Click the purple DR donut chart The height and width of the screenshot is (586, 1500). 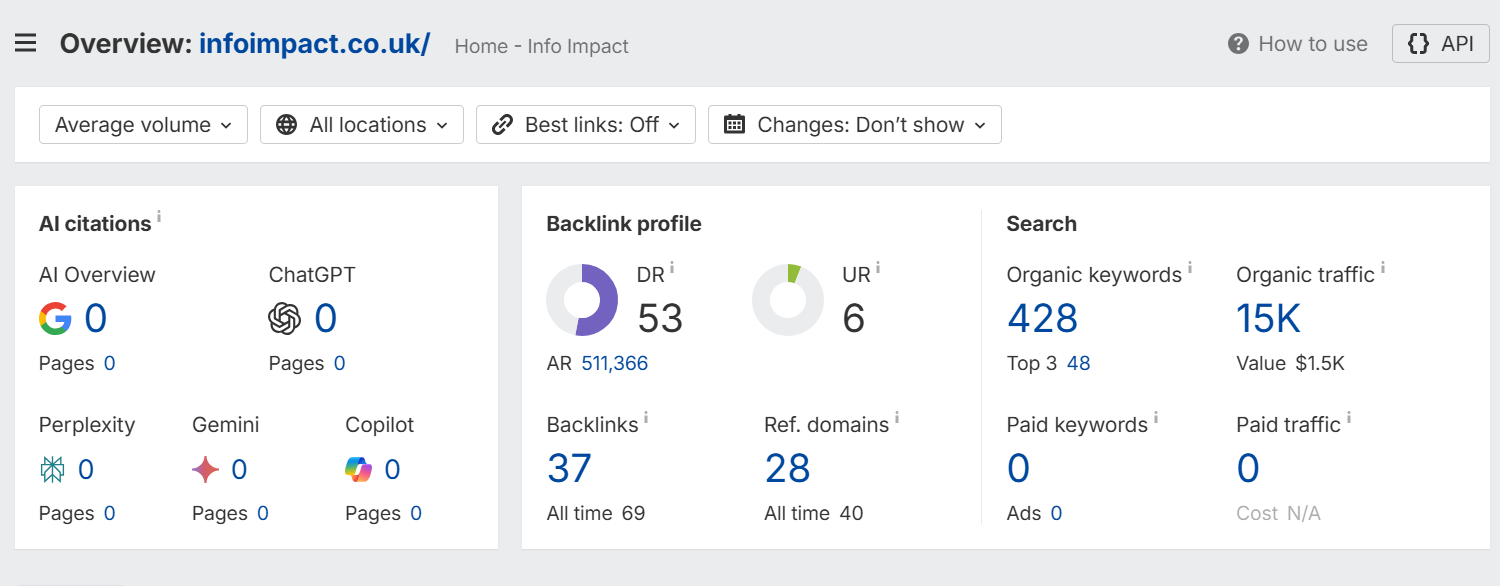582,300
